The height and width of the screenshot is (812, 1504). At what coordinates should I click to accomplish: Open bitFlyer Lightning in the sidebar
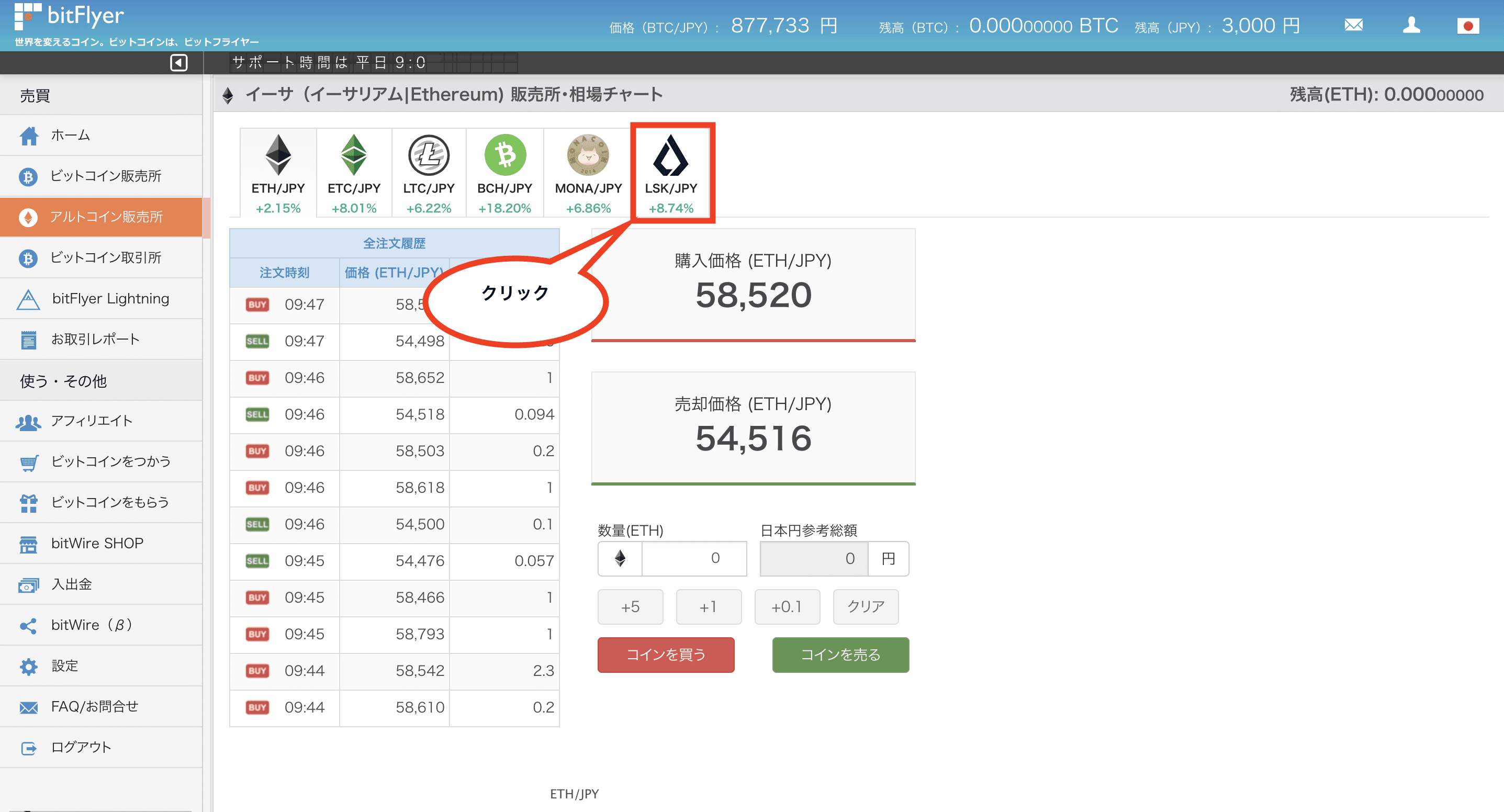(x=110, y=298)
